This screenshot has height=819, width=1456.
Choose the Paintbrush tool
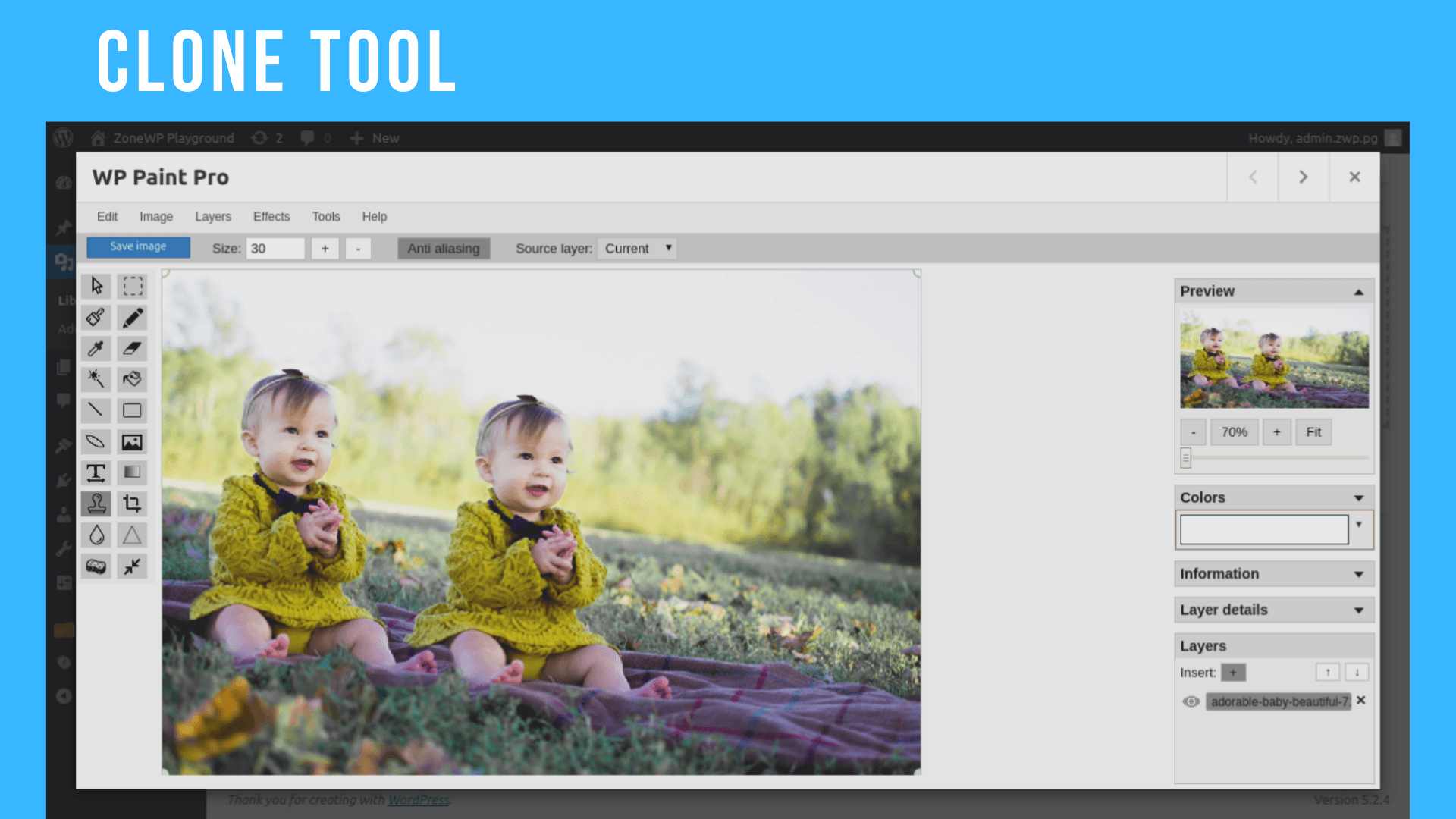click(96, 318)
